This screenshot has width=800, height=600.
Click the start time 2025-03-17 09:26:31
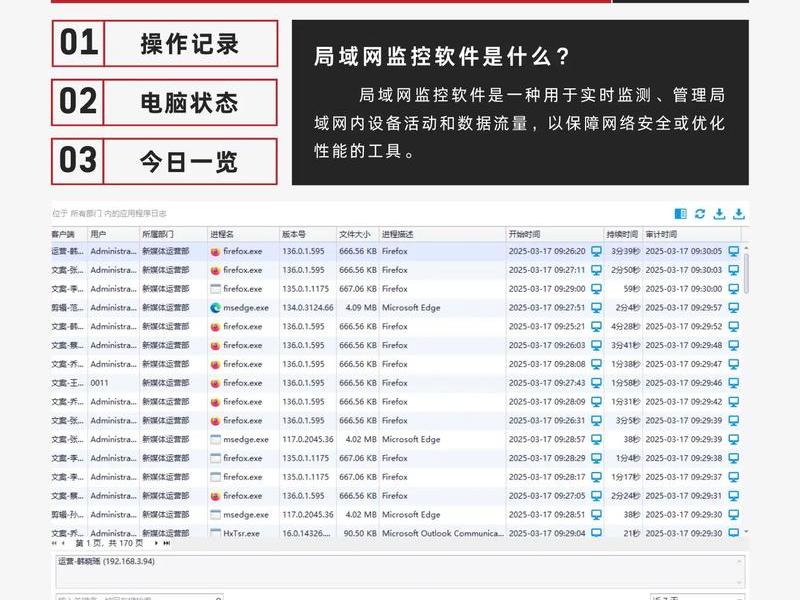(x=547, y=420)
